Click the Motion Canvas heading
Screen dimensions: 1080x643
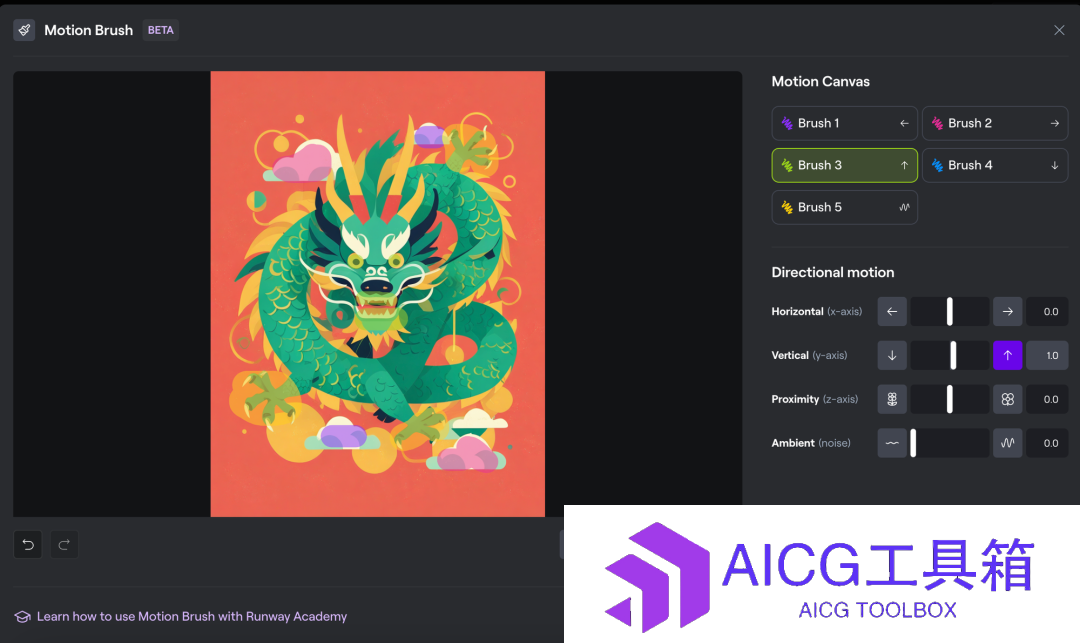tap(820, 81)
